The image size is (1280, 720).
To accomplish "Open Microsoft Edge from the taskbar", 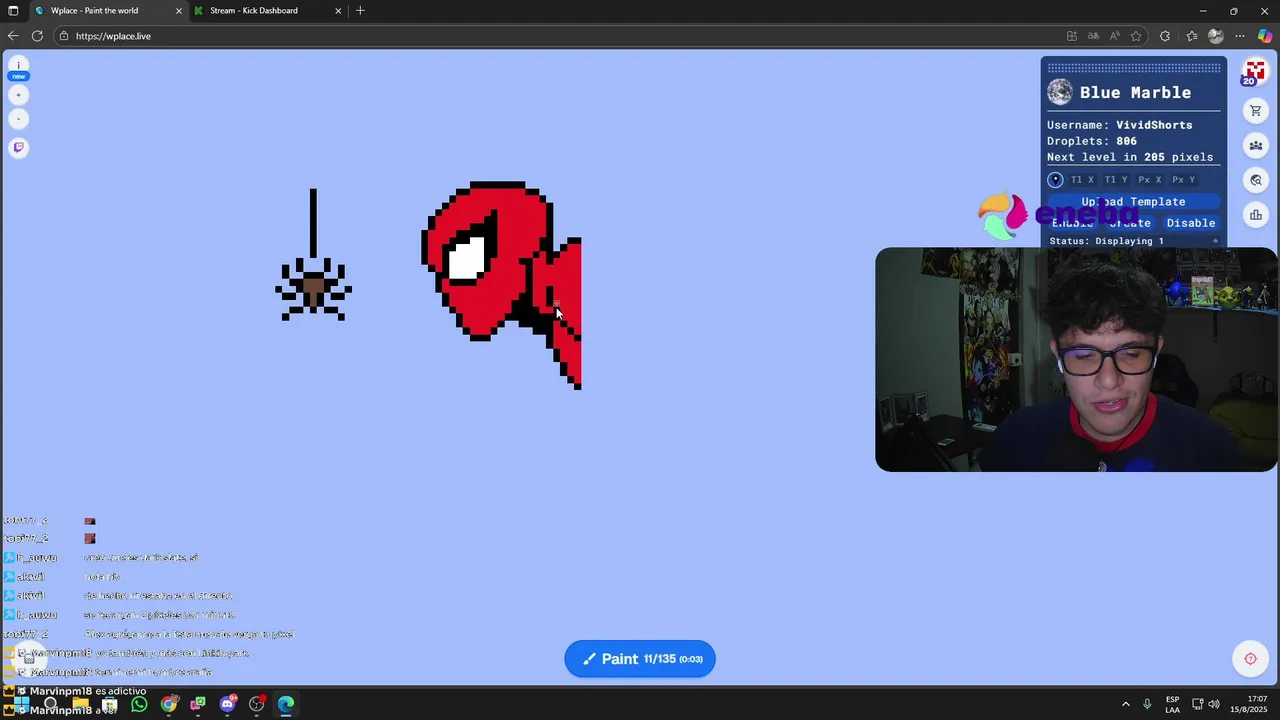I will tap(286, 704).
